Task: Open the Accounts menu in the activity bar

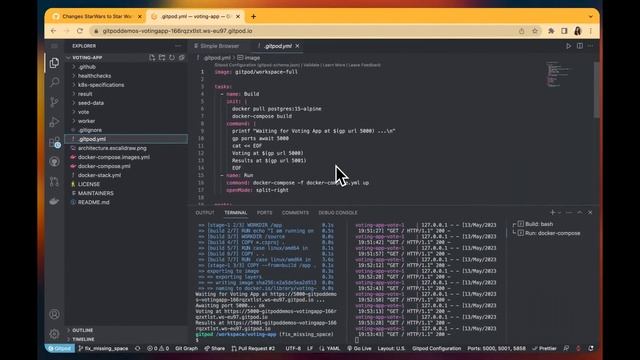Action: point(54,314)
